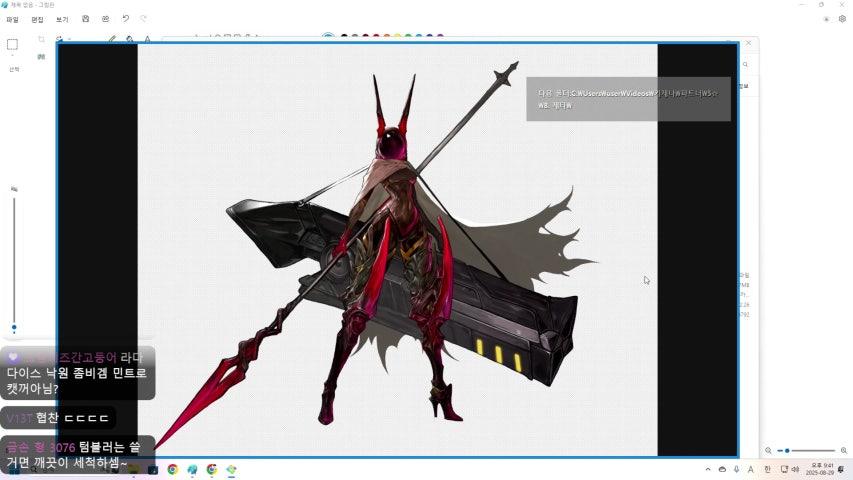Click the Save icon in Paint's title bar

[85, 19]
